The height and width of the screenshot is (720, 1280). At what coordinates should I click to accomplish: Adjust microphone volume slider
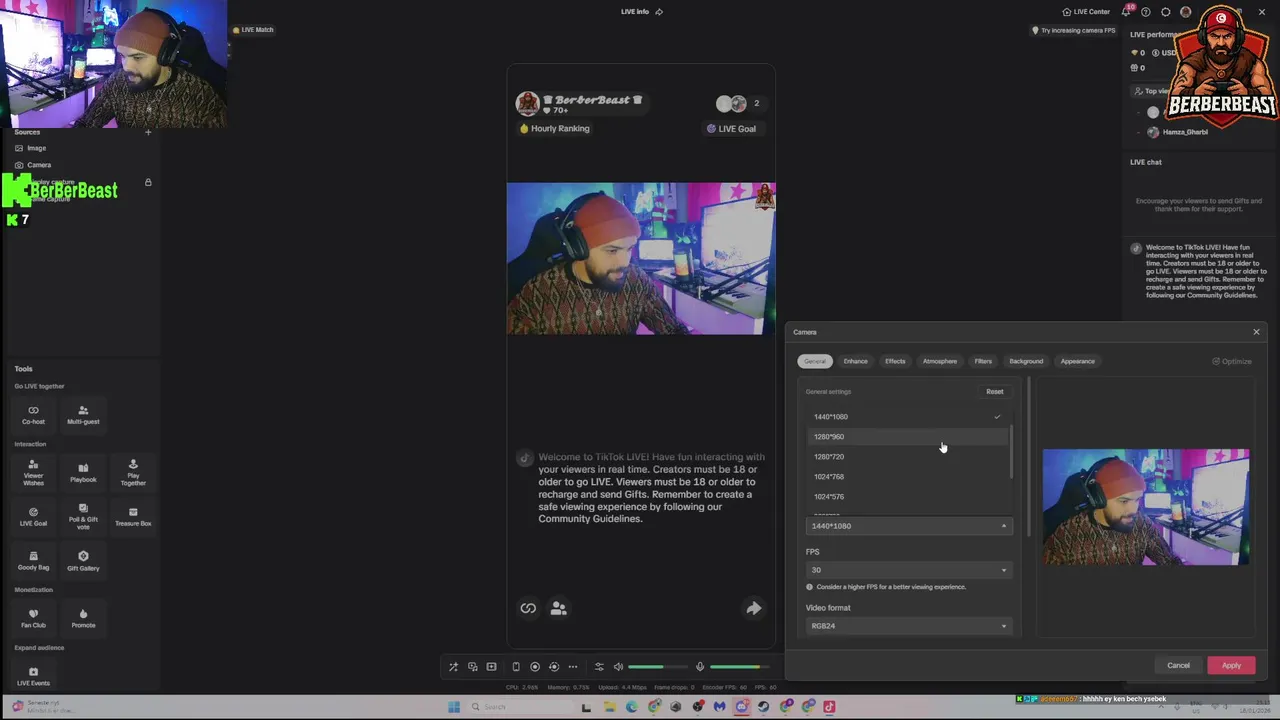tap(738, 667)
